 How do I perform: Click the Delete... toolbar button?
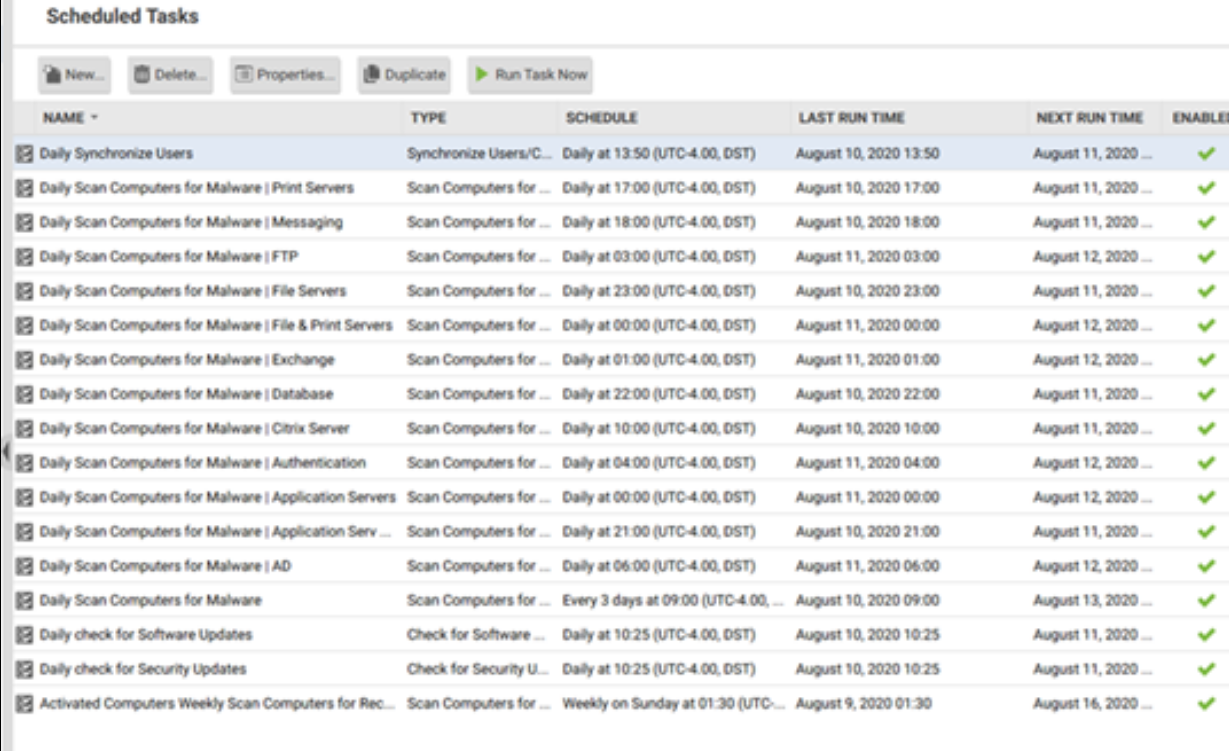(171, 75)
